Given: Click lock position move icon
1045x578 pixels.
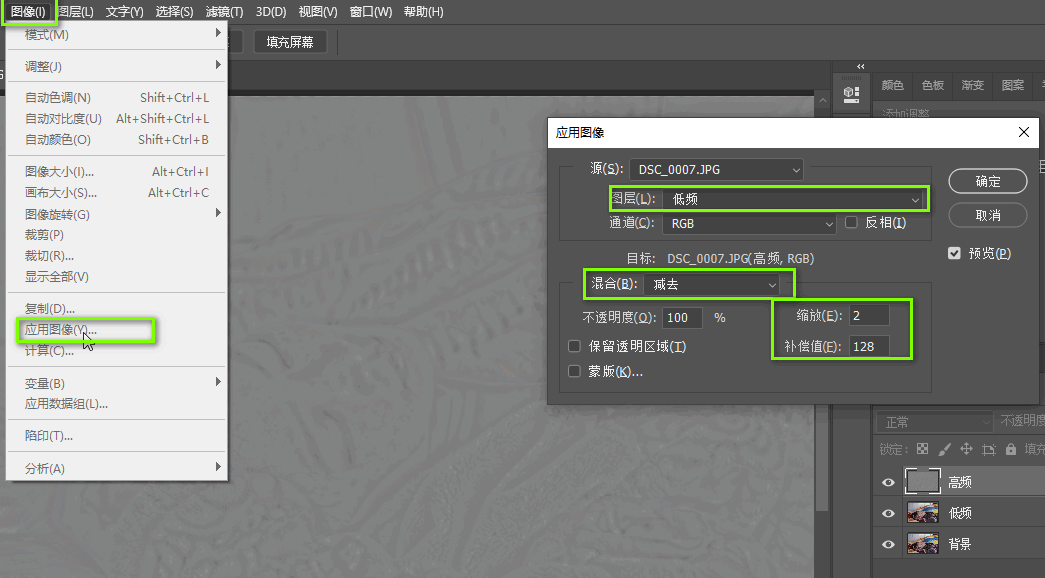Looking at the screenshot, I should click(966, 449).
